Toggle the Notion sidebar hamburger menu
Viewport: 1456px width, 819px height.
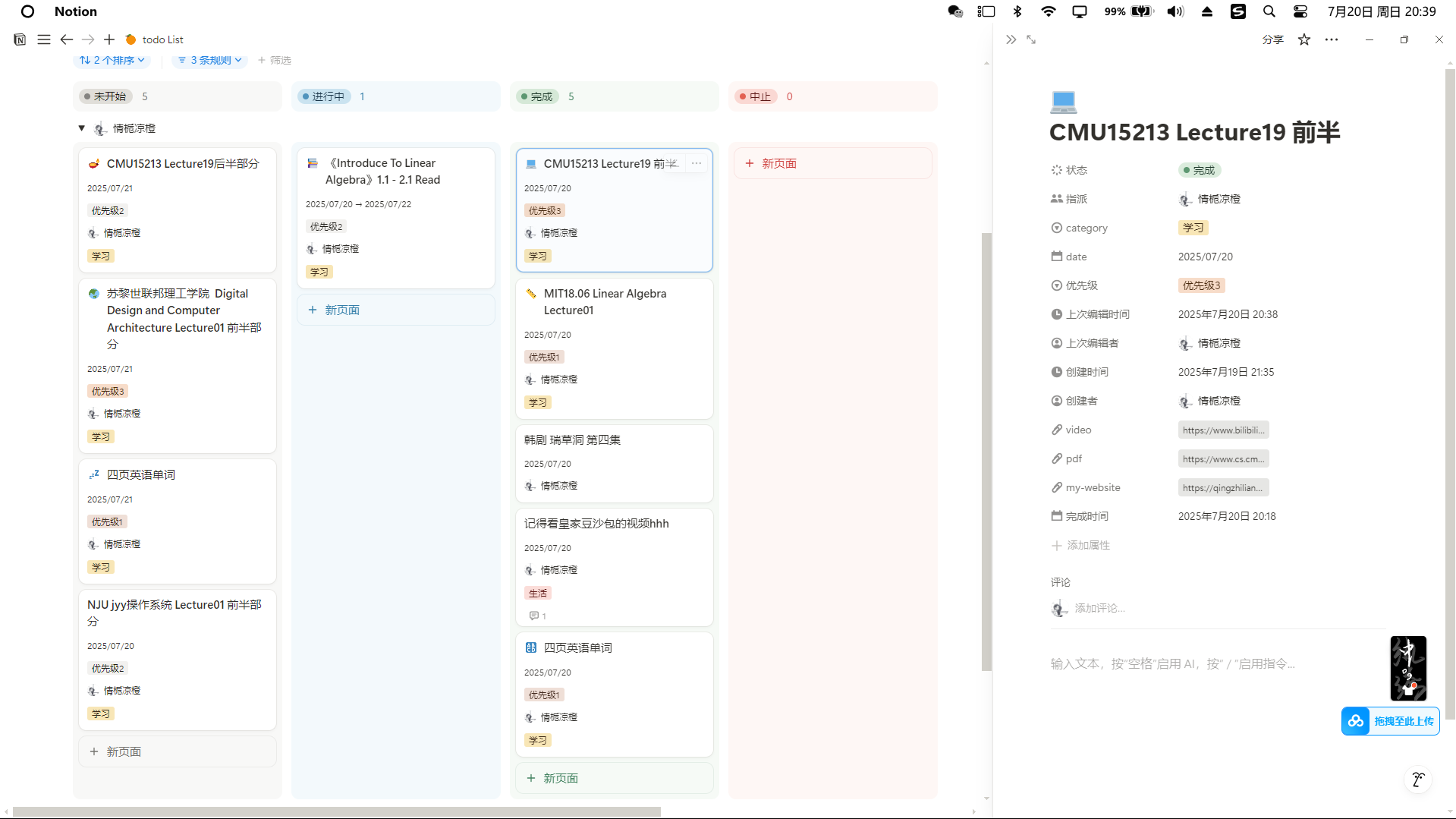click(44, 39)
